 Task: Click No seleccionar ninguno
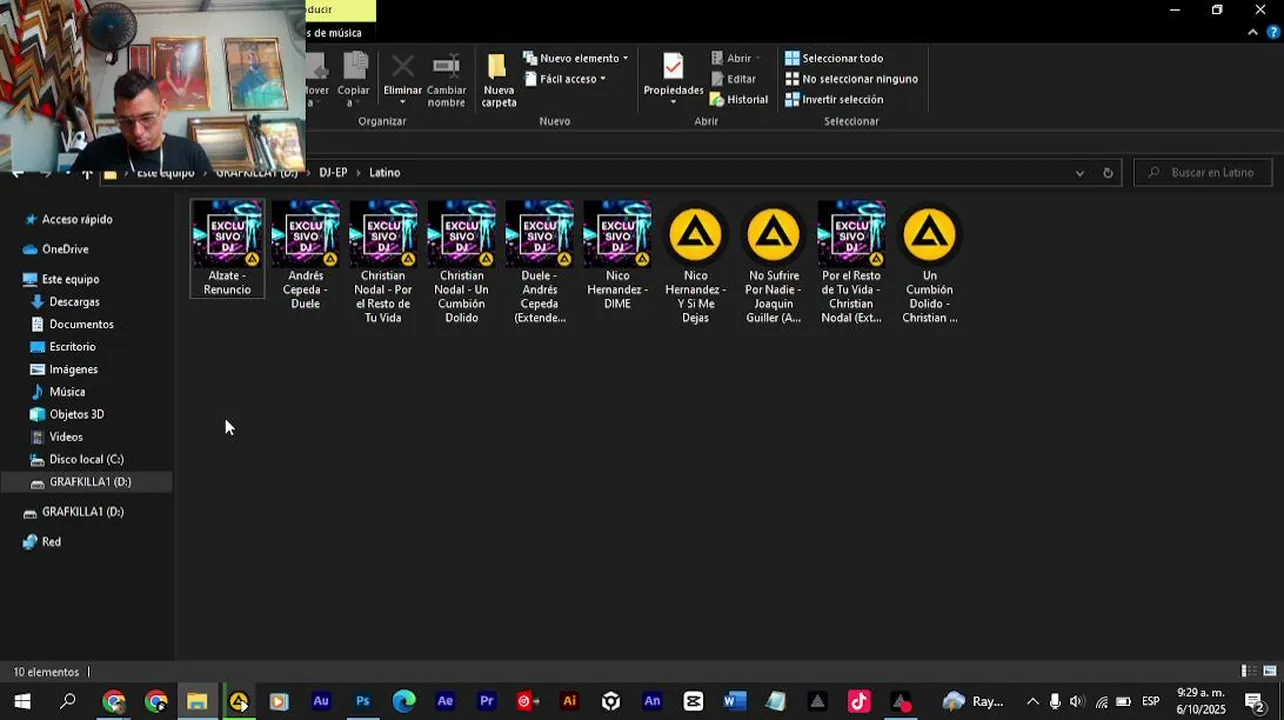click(851, 79)
